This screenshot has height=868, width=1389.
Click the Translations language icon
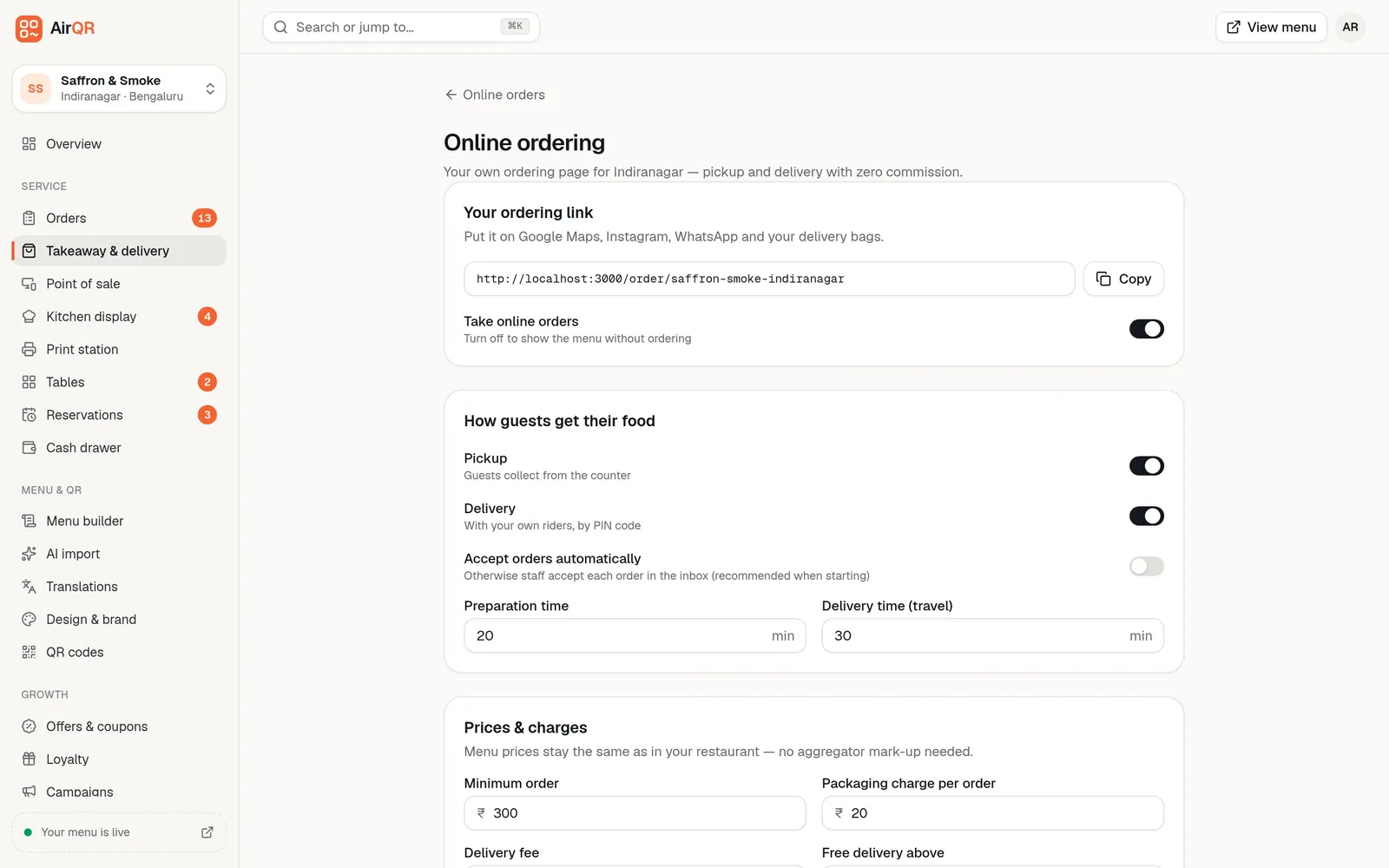pyautogui.click(x=29, y=587)
